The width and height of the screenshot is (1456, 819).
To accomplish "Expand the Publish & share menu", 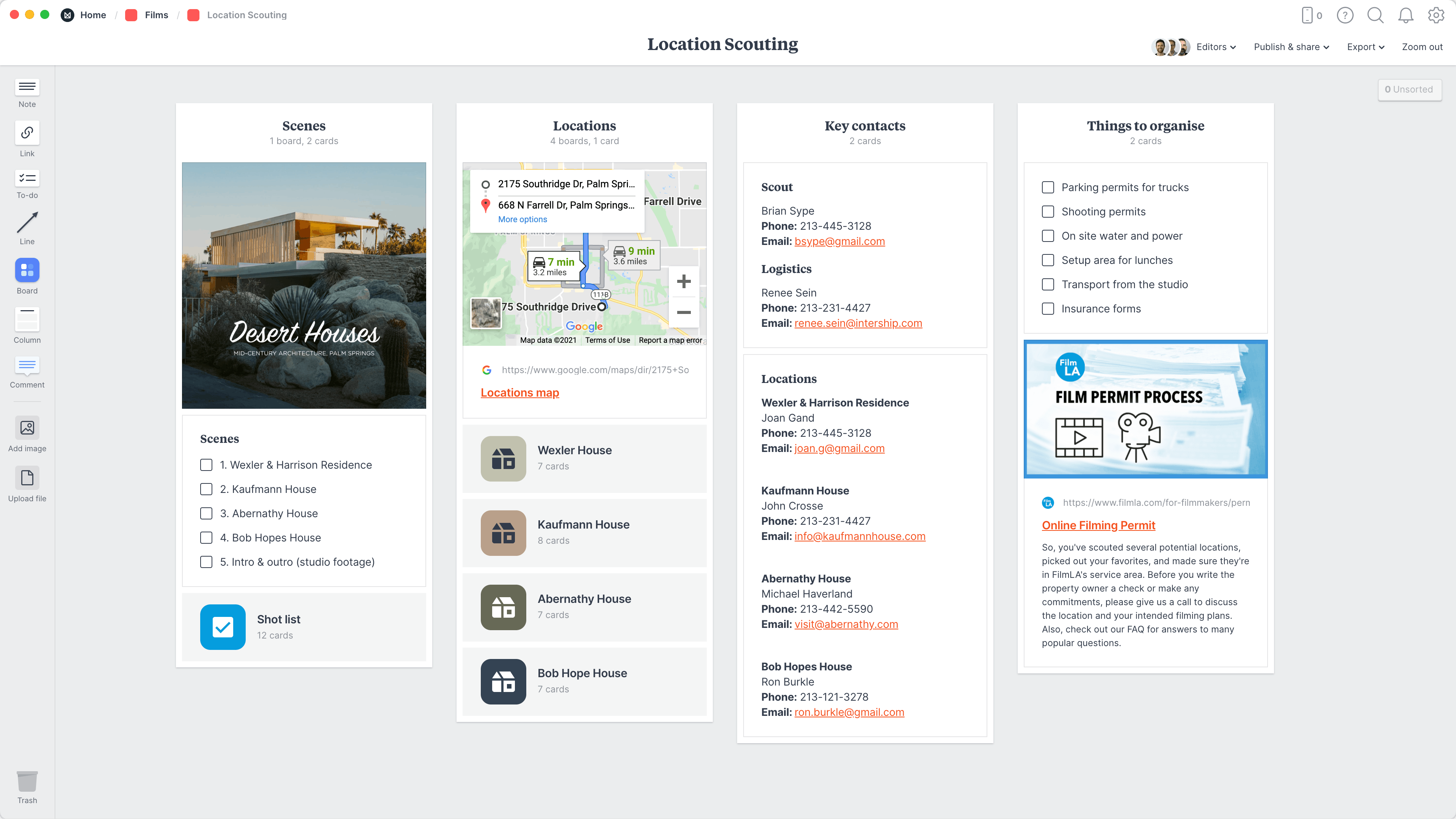I will (1291, 47).
